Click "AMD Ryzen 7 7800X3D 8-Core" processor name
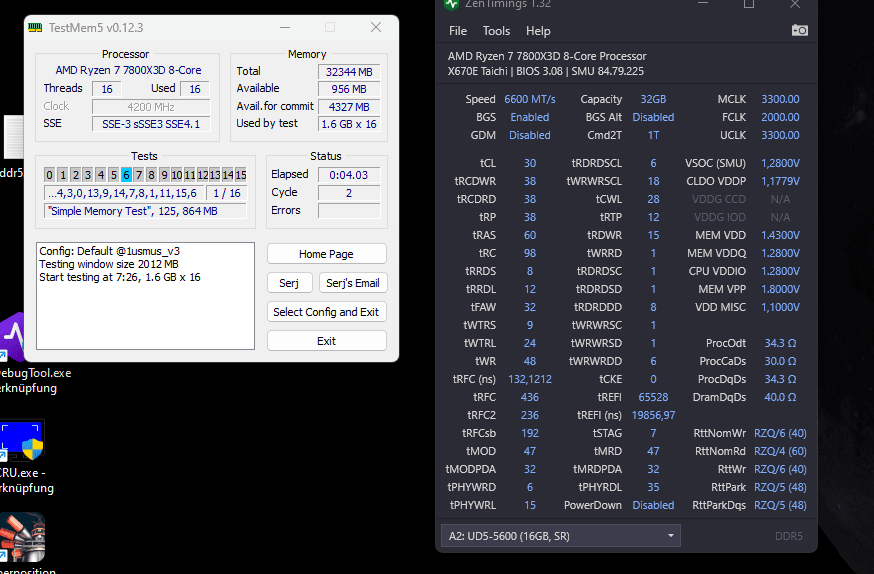The image size is (874, 574). pyautogui.click(x=128, y=70)
